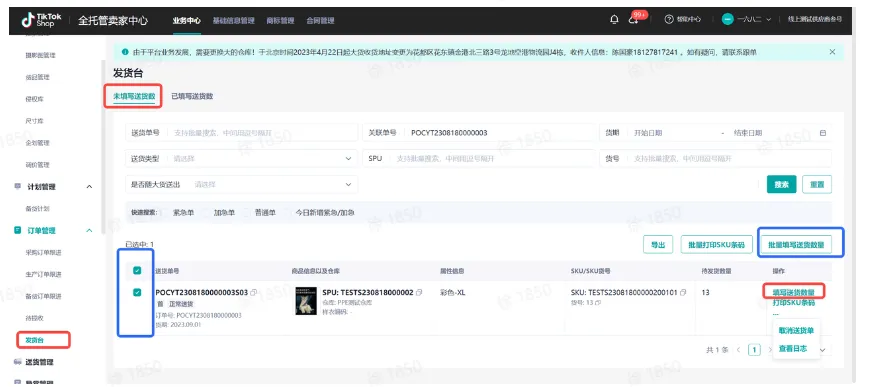The width and height of the screenshot is (869, 387).
Task: Click the TikTok Shop logo
Action: 41,20
